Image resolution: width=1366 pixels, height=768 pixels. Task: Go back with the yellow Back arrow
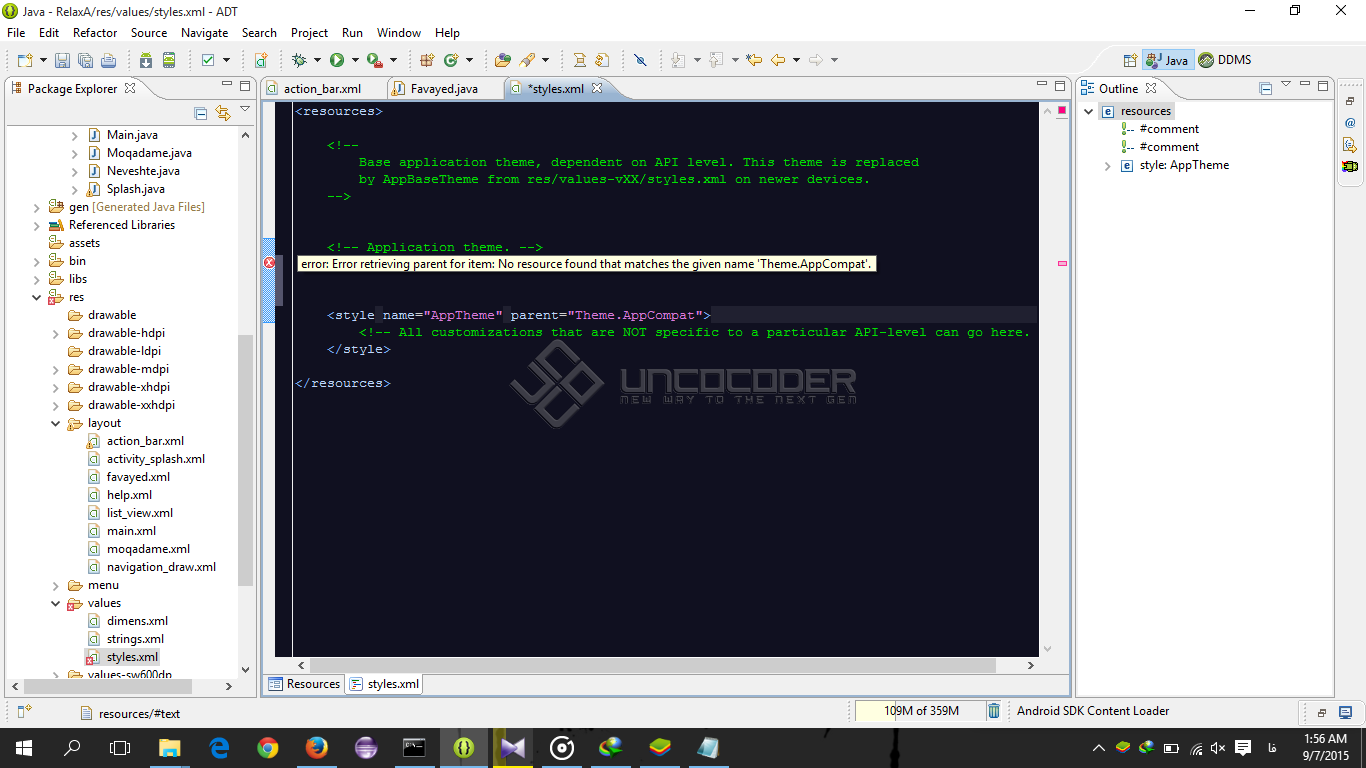tap(778, 60)
